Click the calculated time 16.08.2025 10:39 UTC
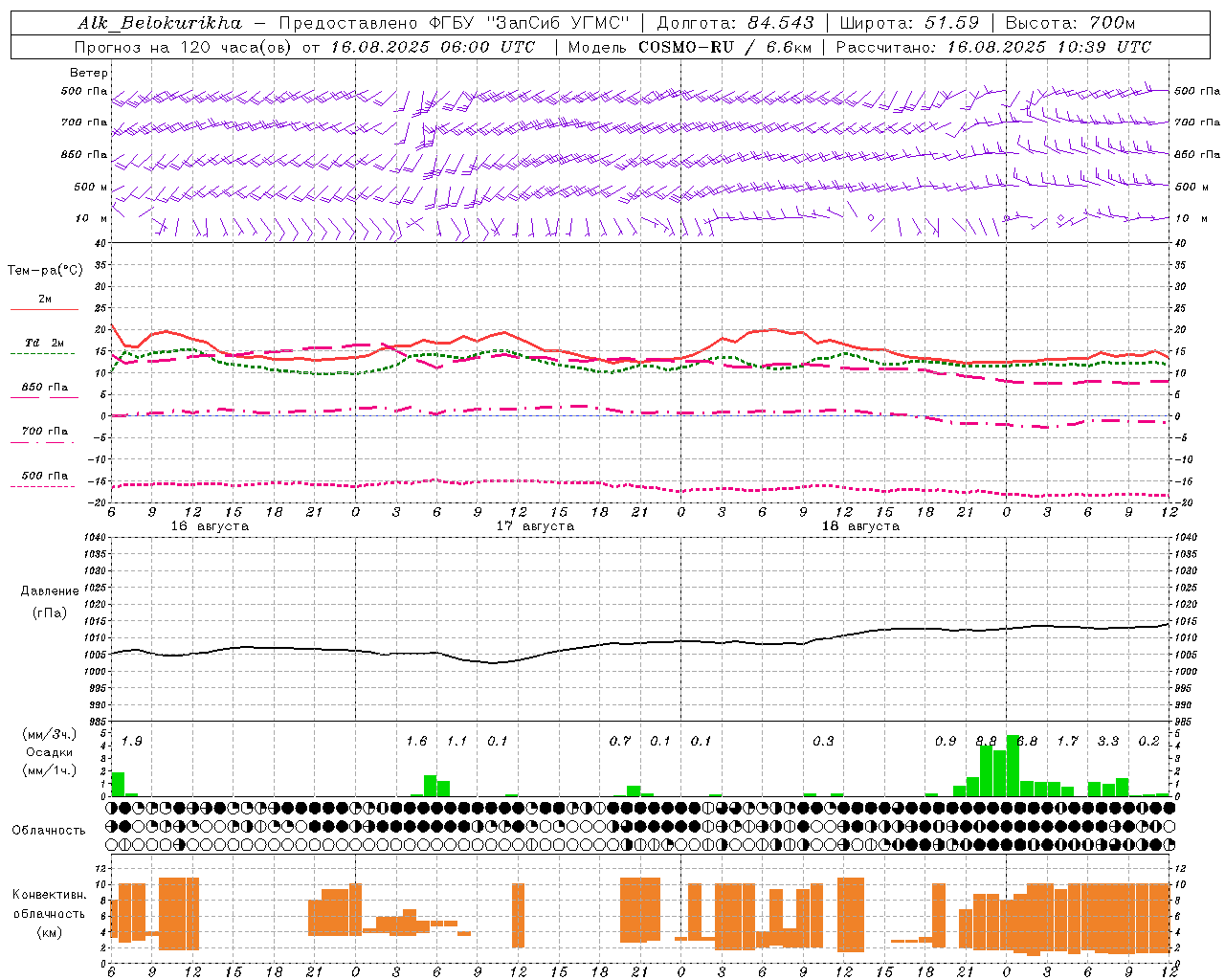 coord(1049,47)
